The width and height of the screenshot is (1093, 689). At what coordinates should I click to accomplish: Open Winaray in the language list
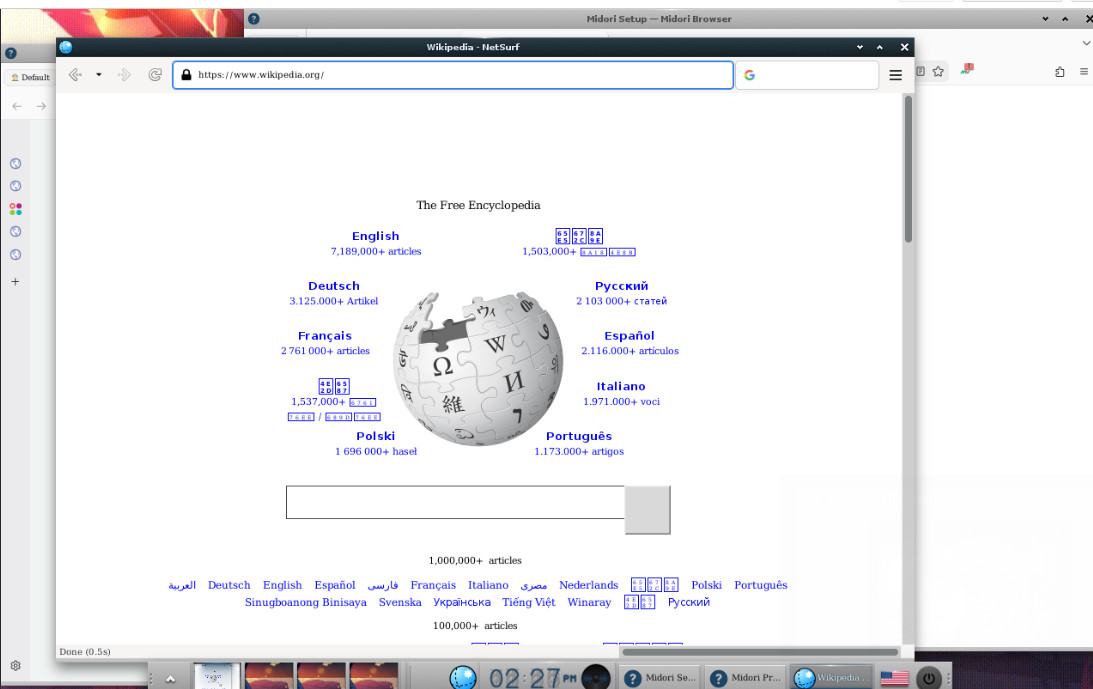(x=589, y=603)
